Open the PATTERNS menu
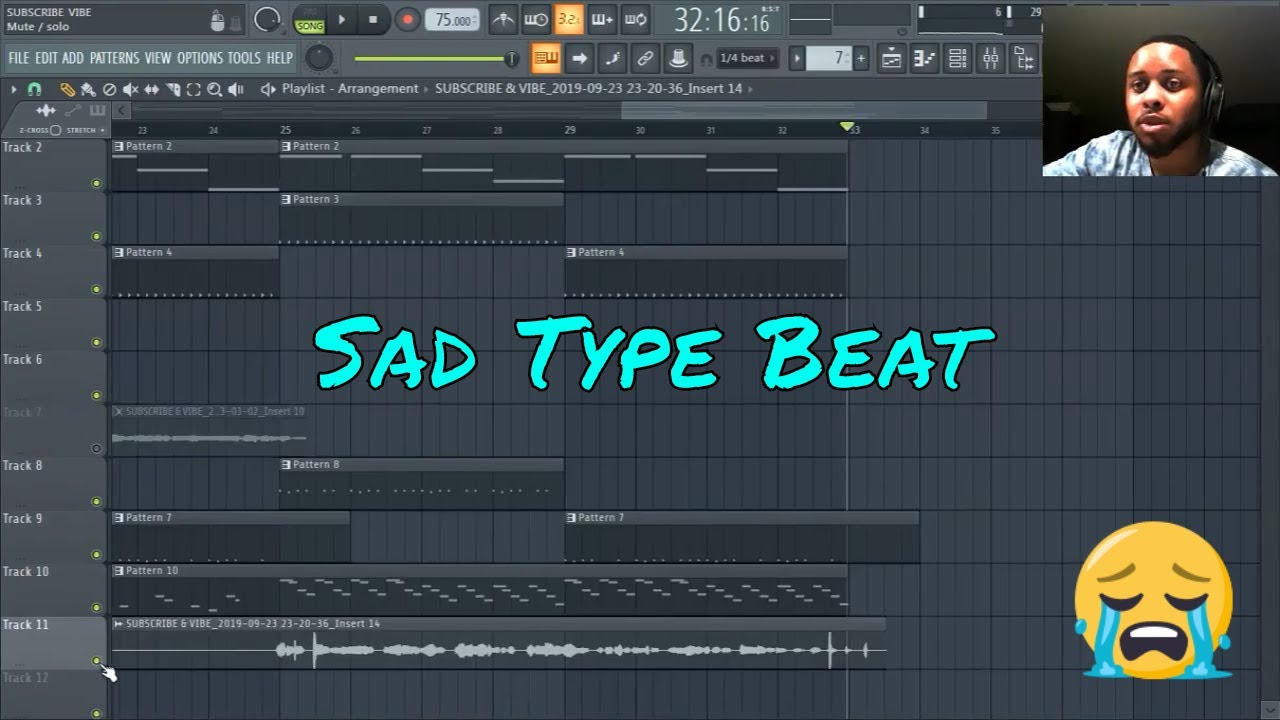The image size is (1280, 720). [x=114, y=58]
